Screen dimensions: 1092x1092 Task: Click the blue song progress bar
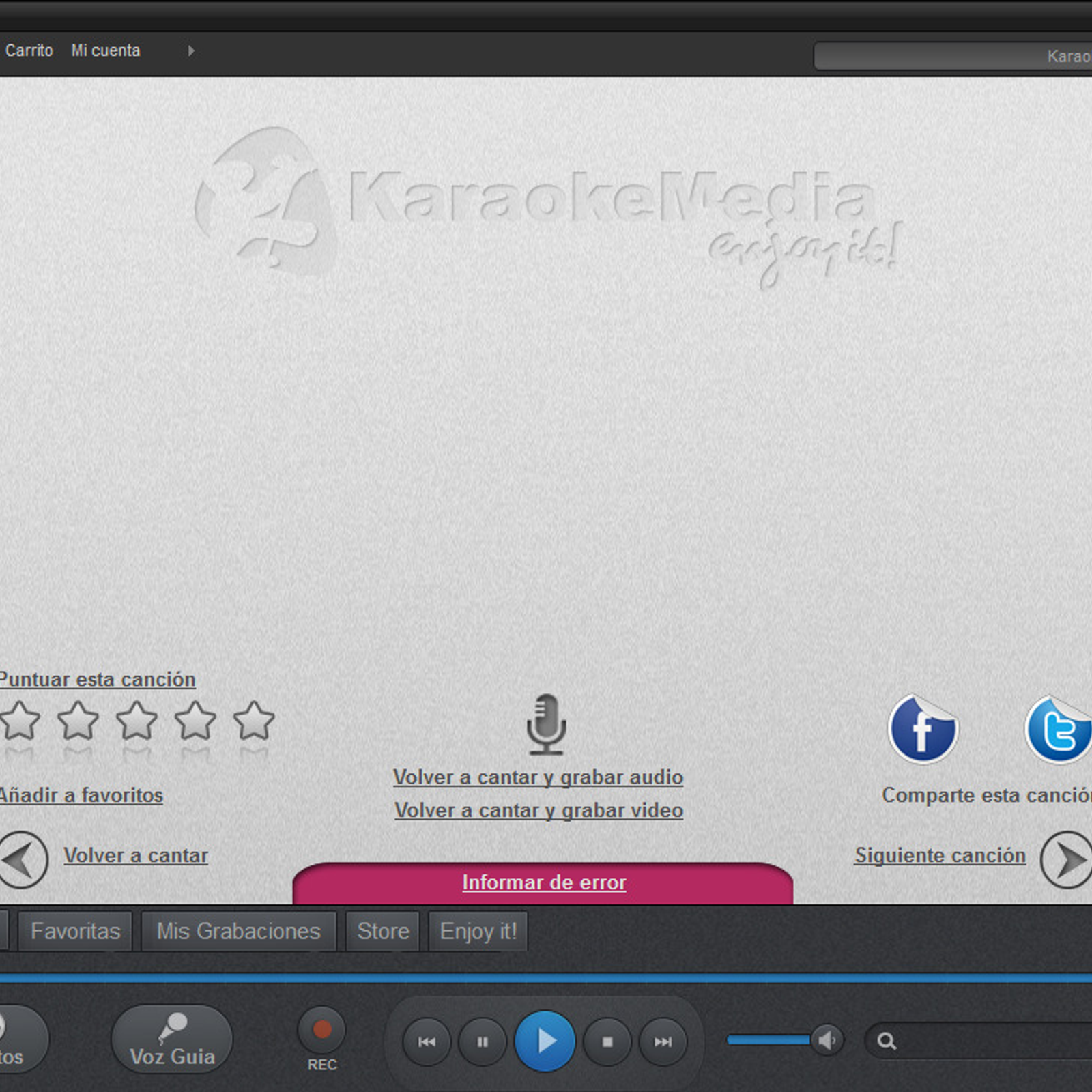click(x=546, y=978)
